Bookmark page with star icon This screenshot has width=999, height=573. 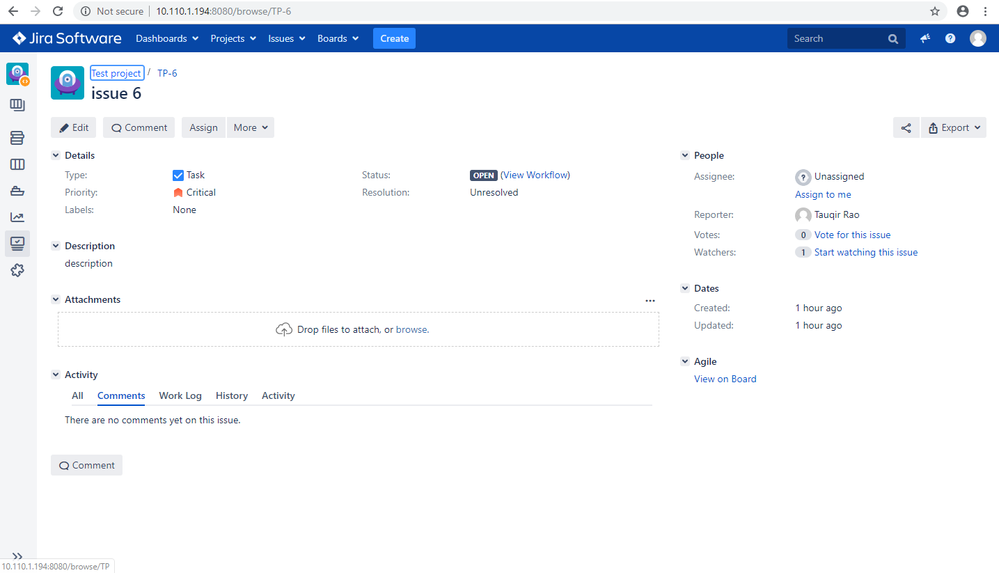pyautogui.click(x=935, y=11)
